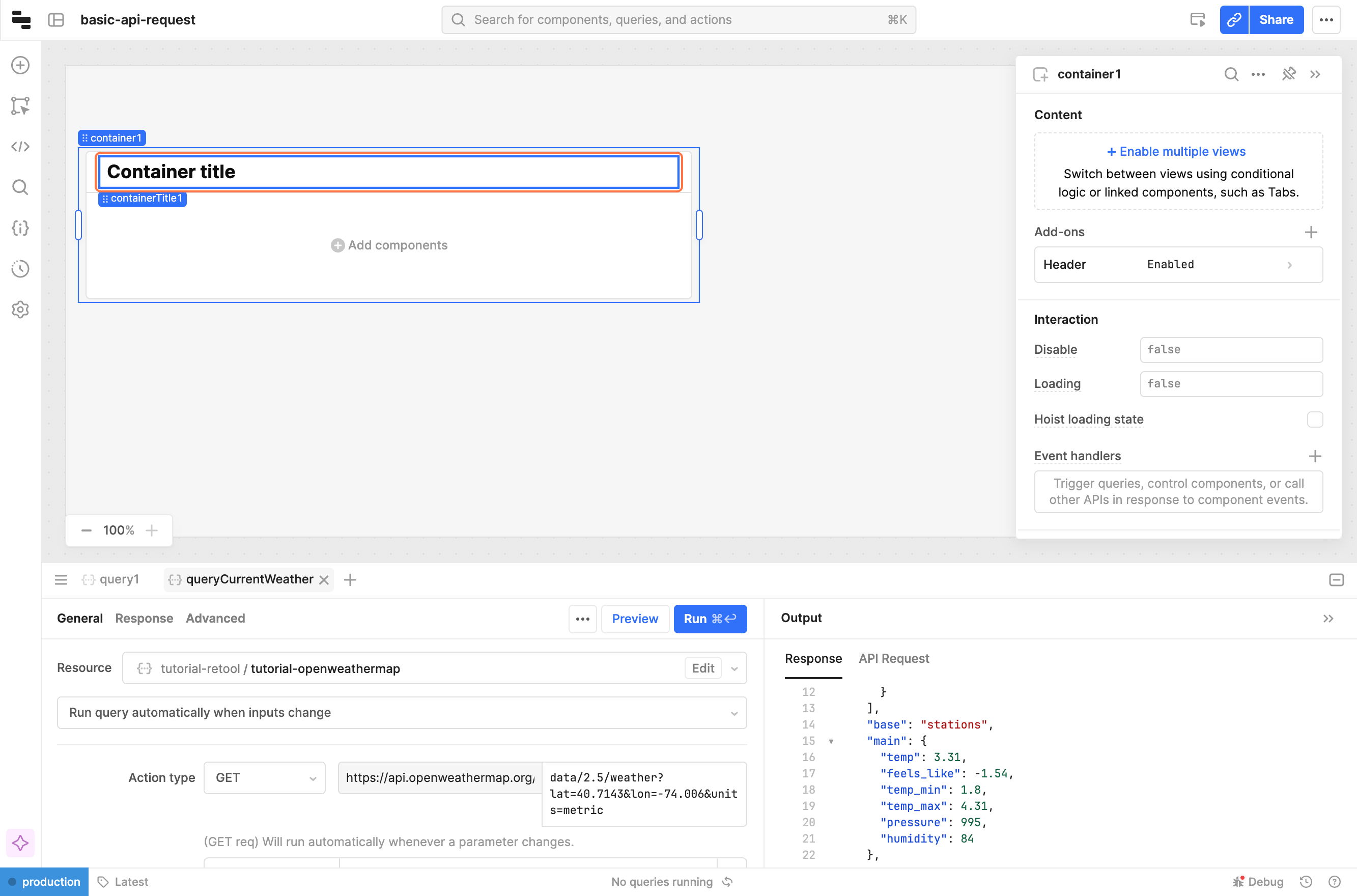1357x896 pixels.
Task: Click the copy link icon beside Share
Action: click(x=1234, y=20)
